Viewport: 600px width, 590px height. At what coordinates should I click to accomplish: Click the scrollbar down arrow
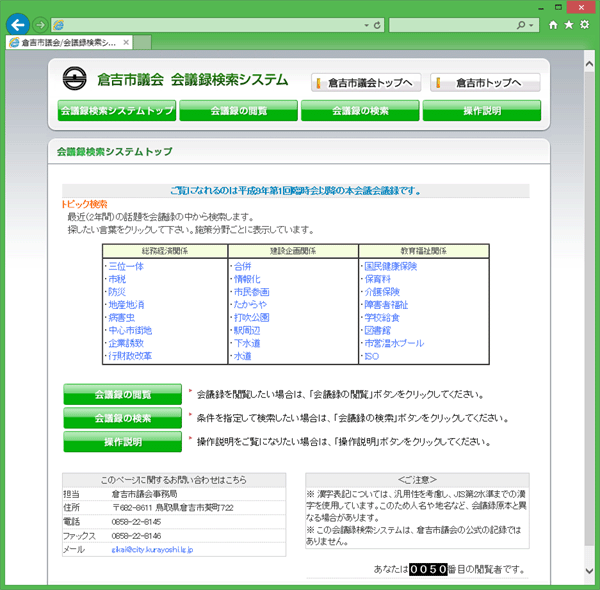(x=590, y=571)
